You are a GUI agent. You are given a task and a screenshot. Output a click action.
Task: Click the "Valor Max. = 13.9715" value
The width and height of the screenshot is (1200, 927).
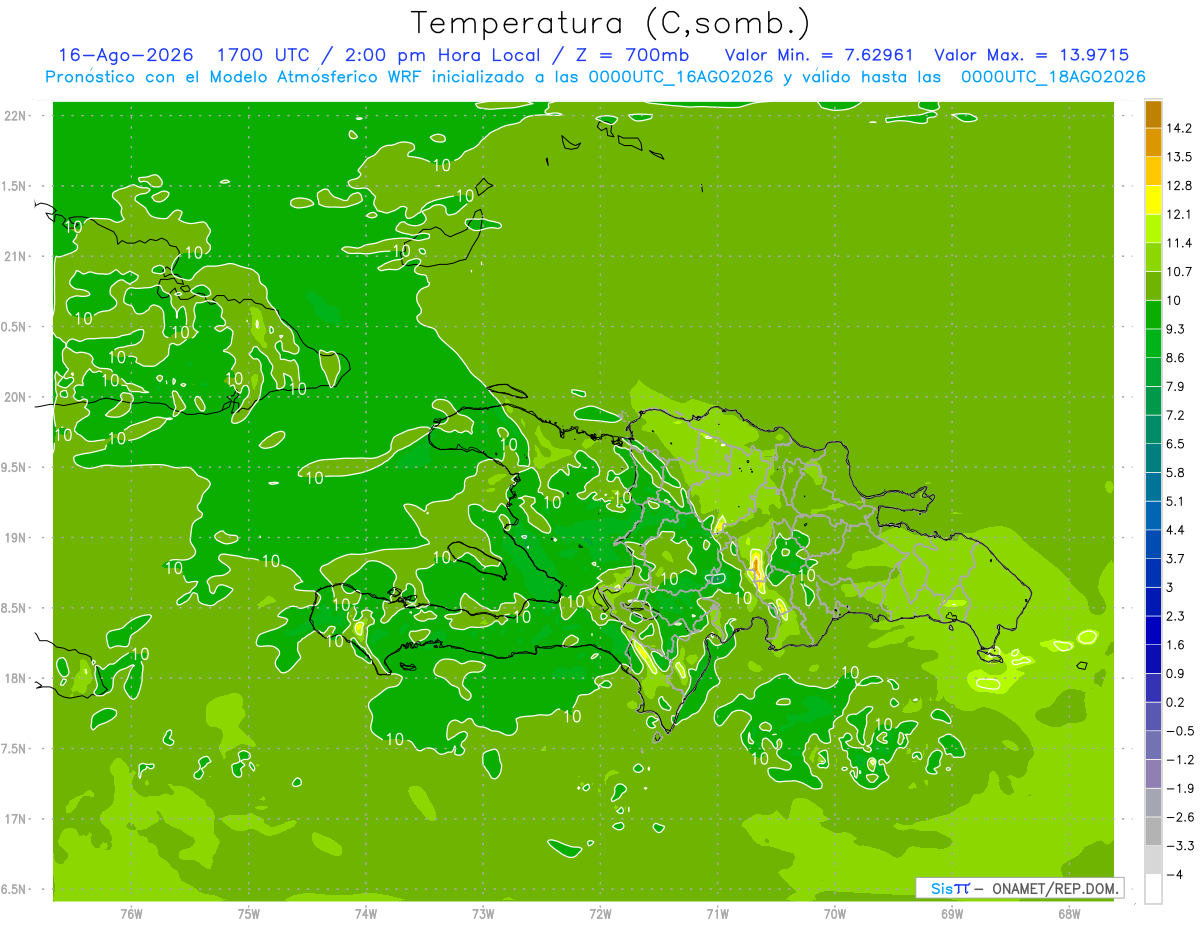(1032, 55)
